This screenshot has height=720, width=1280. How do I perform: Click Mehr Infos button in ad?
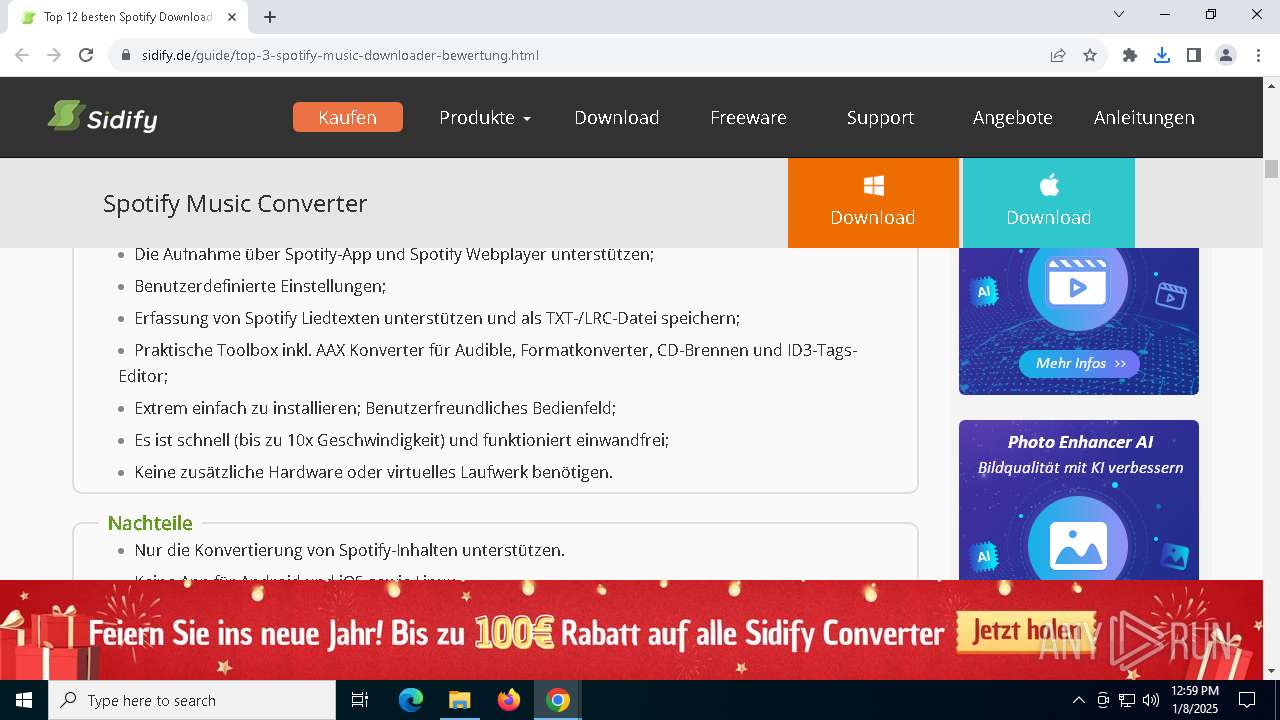tap(1080, 363)
